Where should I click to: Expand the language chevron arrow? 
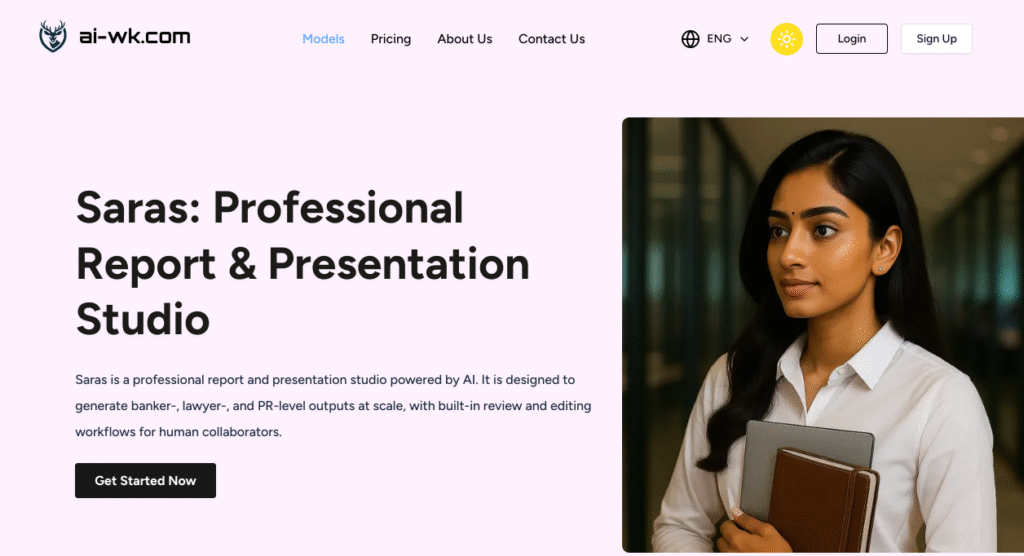coord(744,39)
